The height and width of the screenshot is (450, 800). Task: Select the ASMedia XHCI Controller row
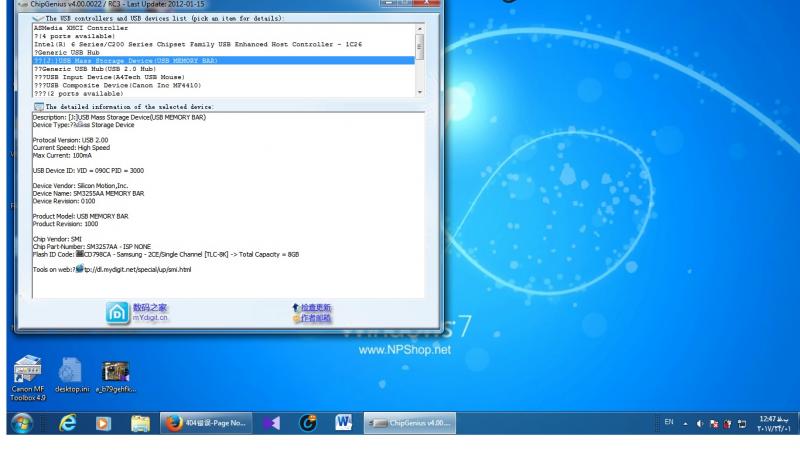223,28
